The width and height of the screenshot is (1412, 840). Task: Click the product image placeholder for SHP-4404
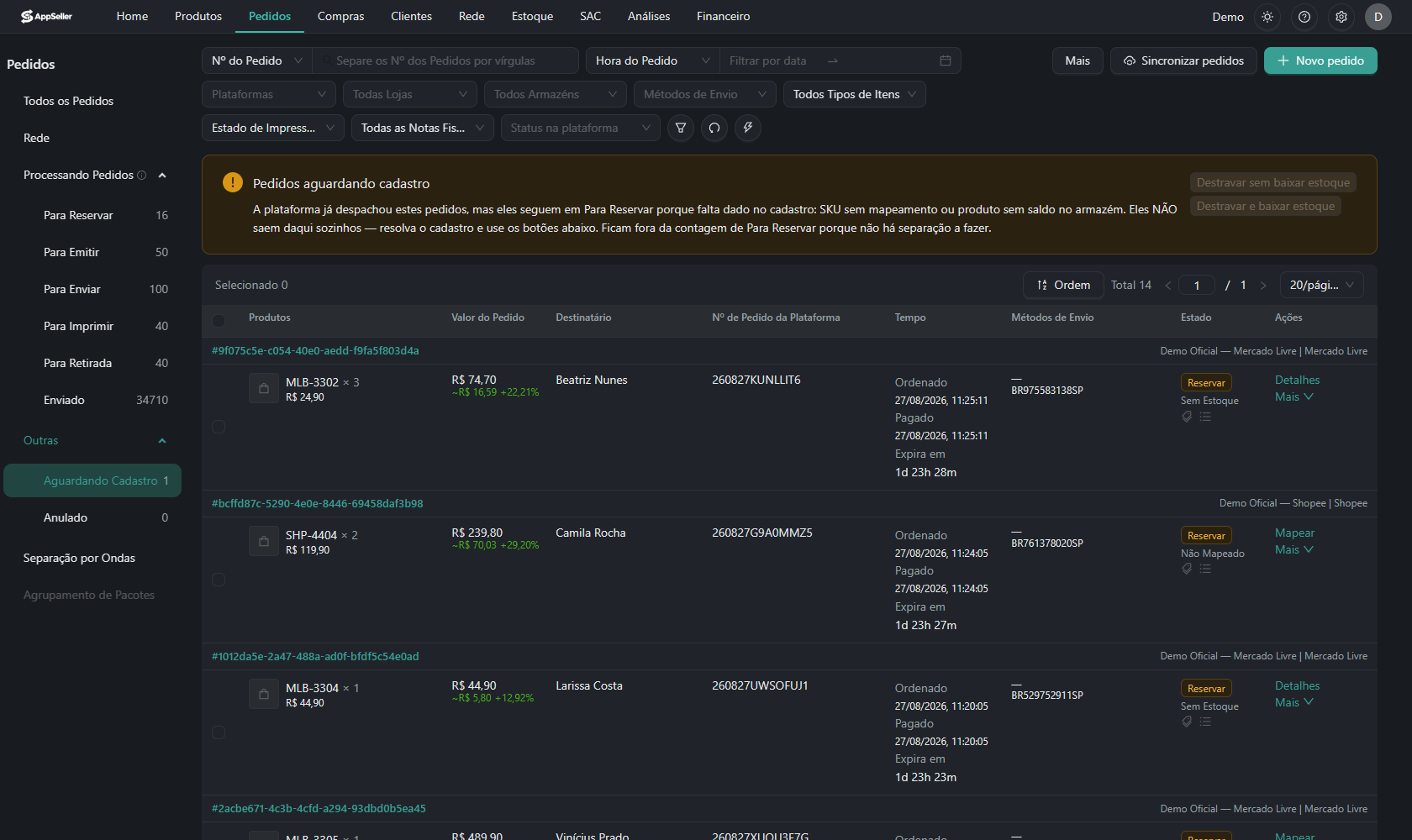coord(264,541)
